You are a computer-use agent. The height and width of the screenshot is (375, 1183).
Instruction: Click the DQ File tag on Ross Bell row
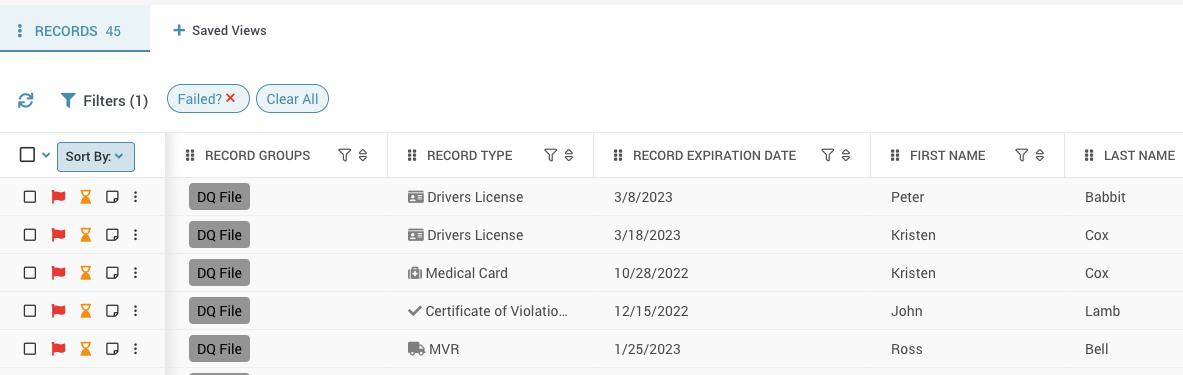pyautogui.click(x=219, y=349)
